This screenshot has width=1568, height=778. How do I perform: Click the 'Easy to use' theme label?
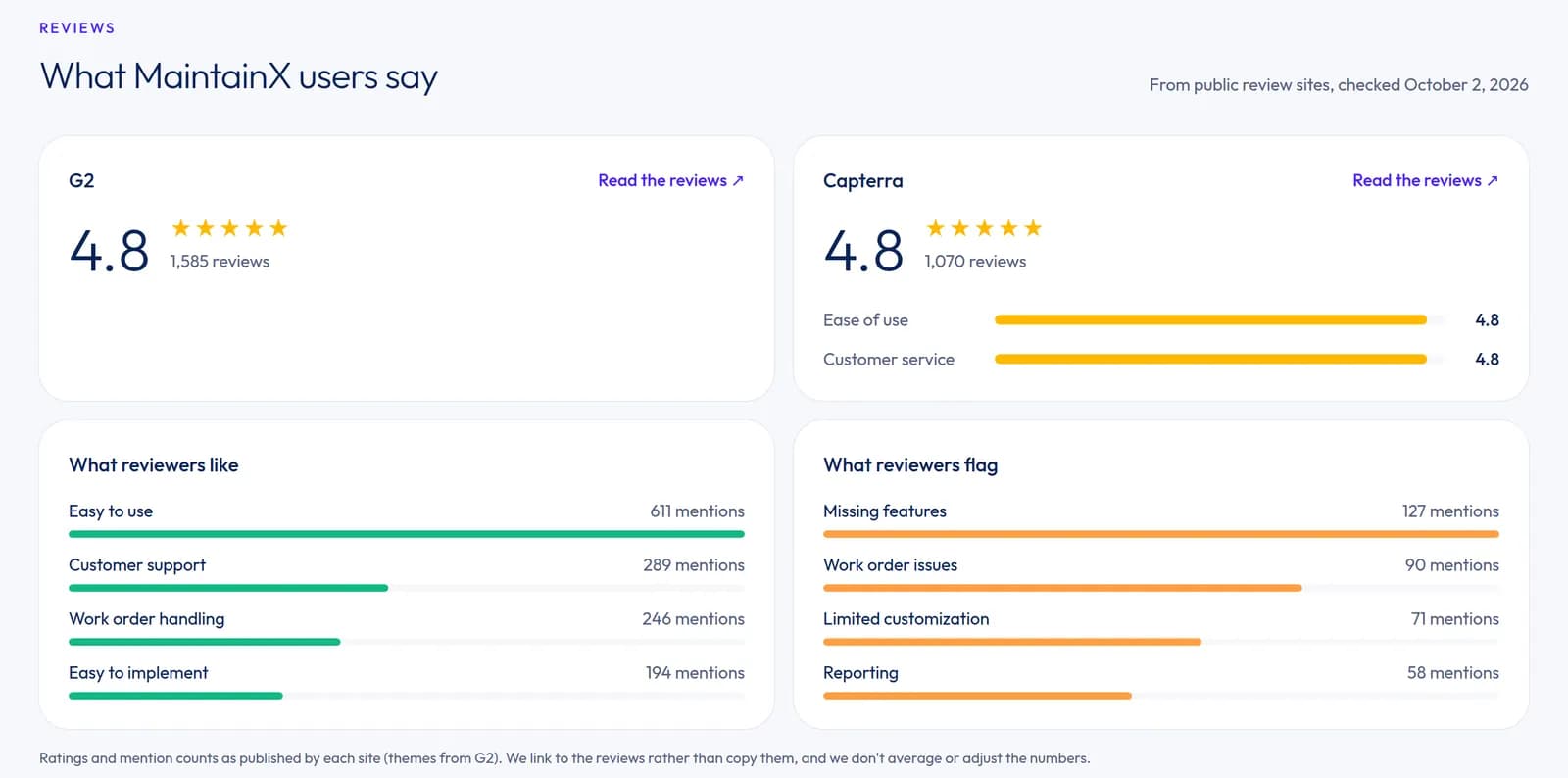tap(111, 511)
